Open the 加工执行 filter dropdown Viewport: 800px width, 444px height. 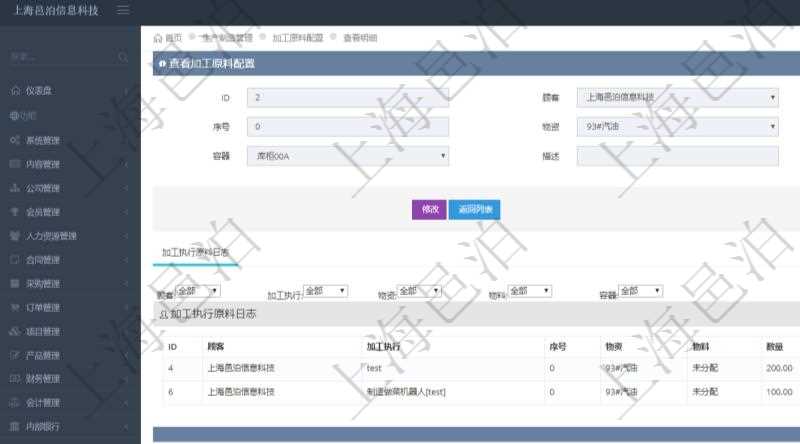325,291
